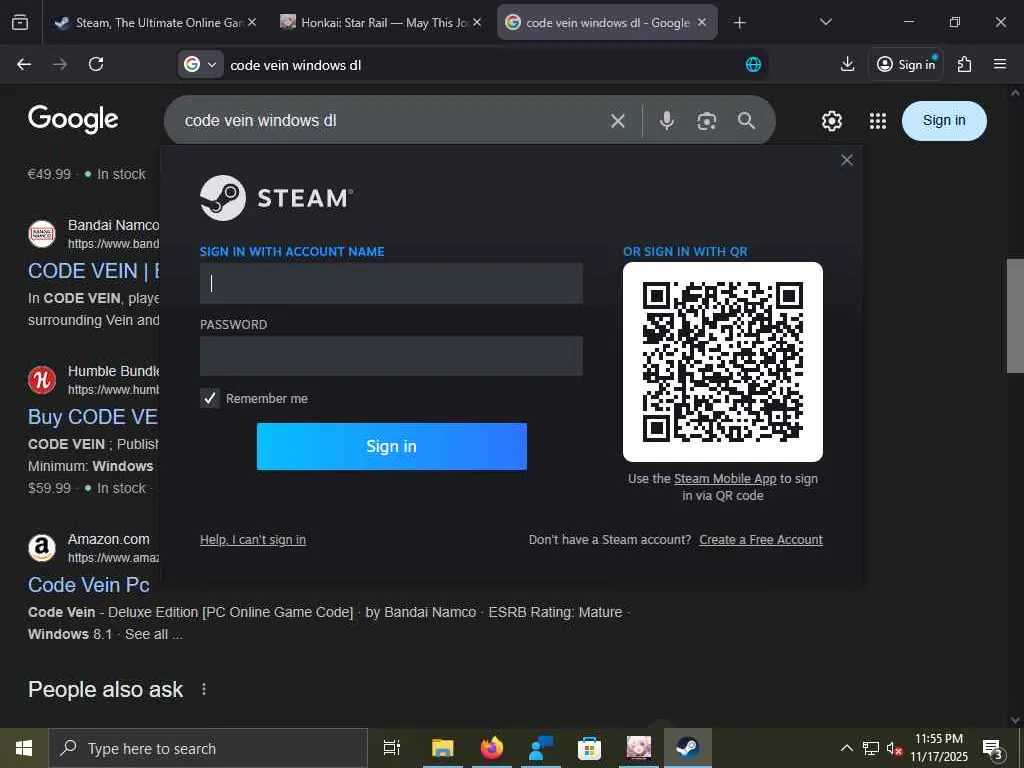Image resolution: width=1024 pixels, height=768 pixels.
Task: Close the Steam store tab
Action: tap(252, 23)
